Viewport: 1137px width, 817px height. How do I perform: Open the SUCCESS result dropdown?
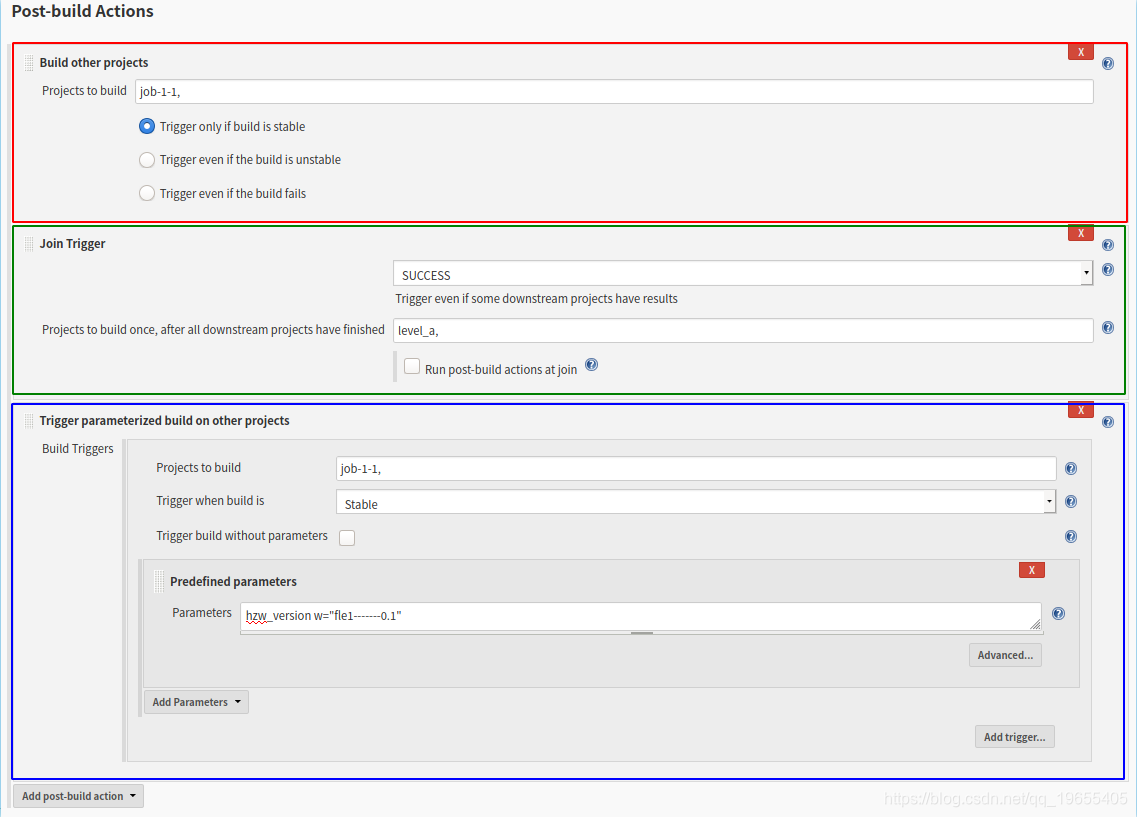[743, 273]
